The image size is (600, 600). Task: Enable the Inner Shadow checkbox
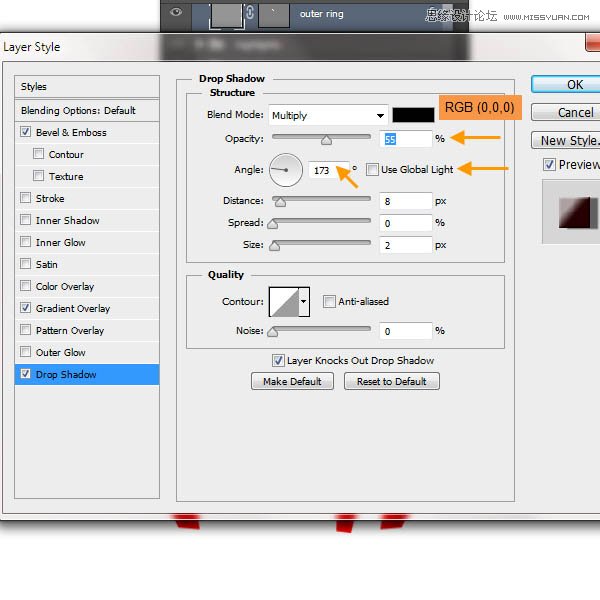coord(26,220)
